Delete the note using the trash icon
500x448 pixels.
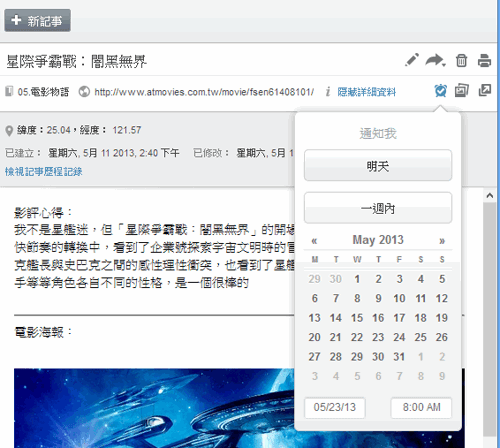pos(461,61)
